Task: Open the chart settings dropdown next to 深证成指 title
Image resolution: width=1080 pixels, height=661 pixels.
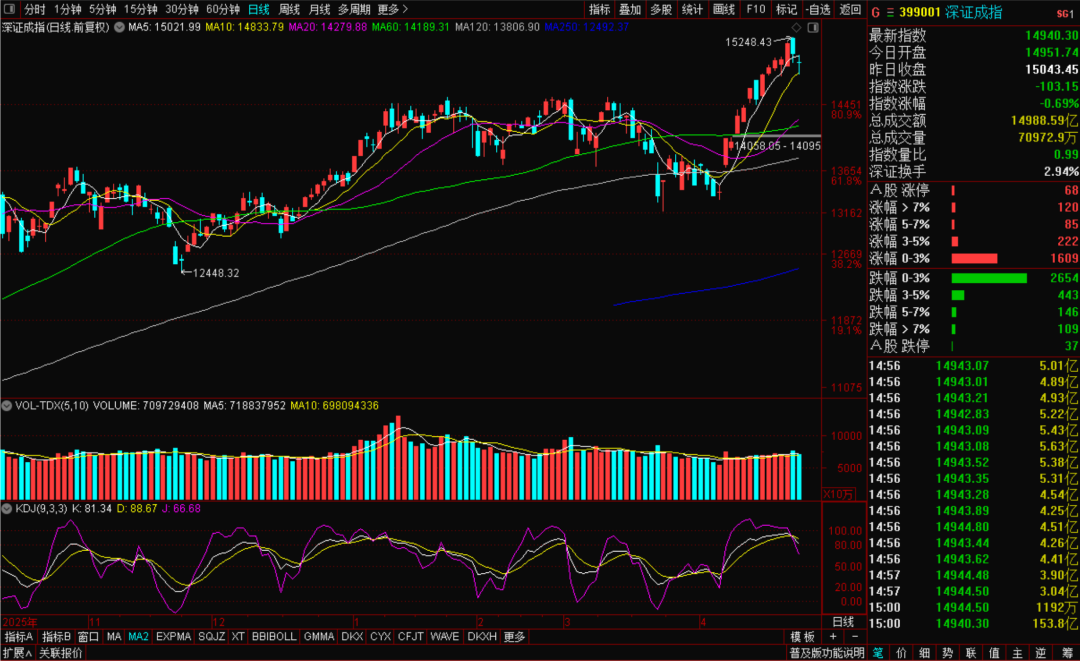Action: (x=120, y=25)
